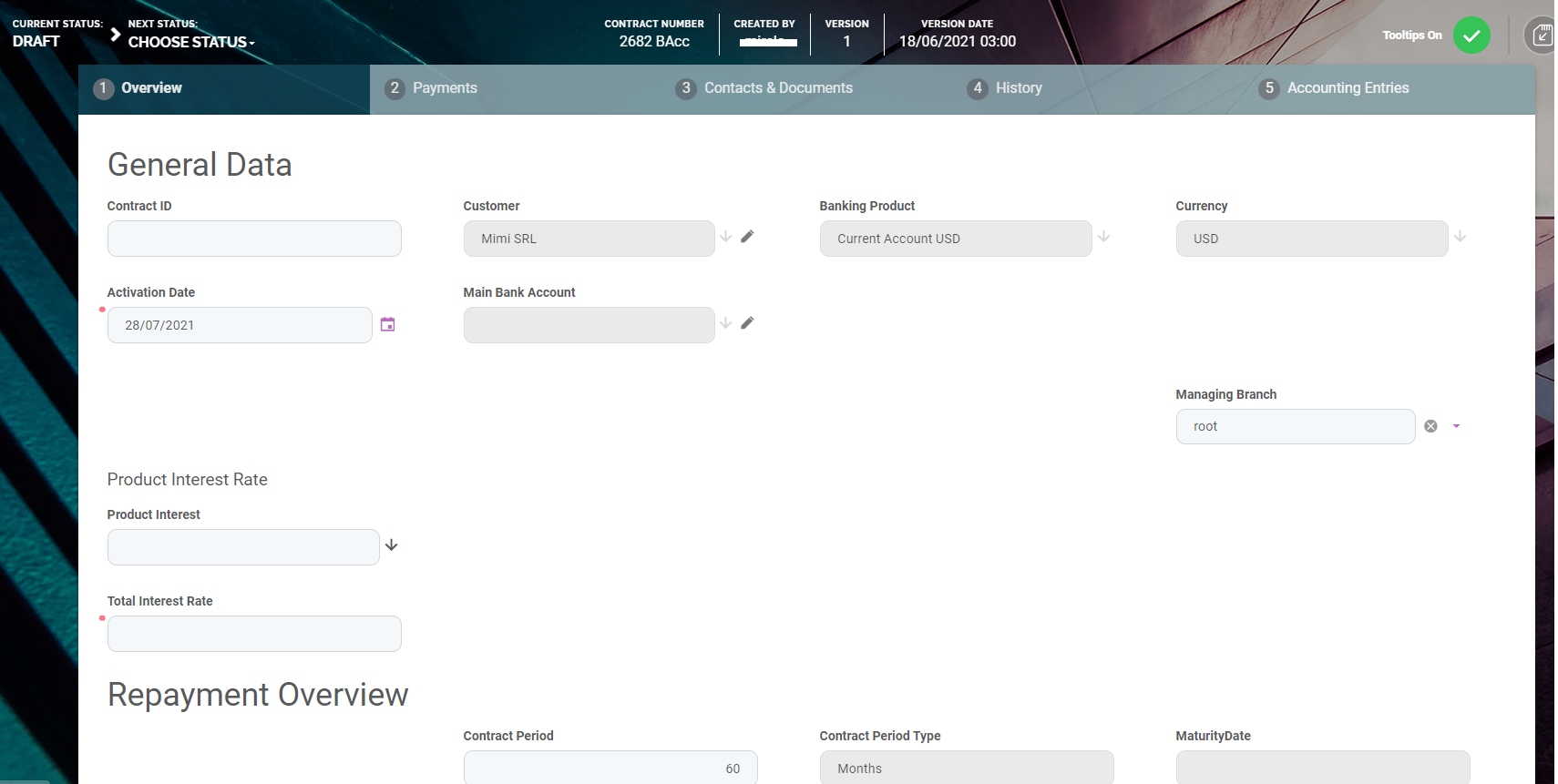Click the down arrow beside Main Bank Account
Screen dimensions: 1558x784
(725, 323)
